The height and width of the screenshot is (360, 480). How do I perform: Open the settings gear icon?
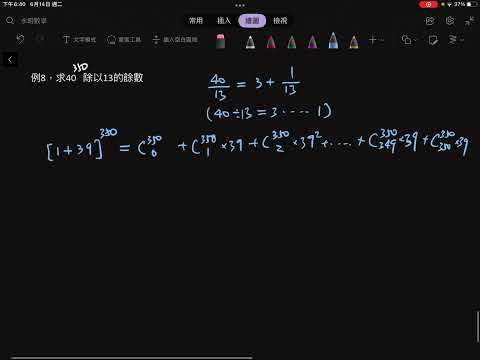pos(450,21)
